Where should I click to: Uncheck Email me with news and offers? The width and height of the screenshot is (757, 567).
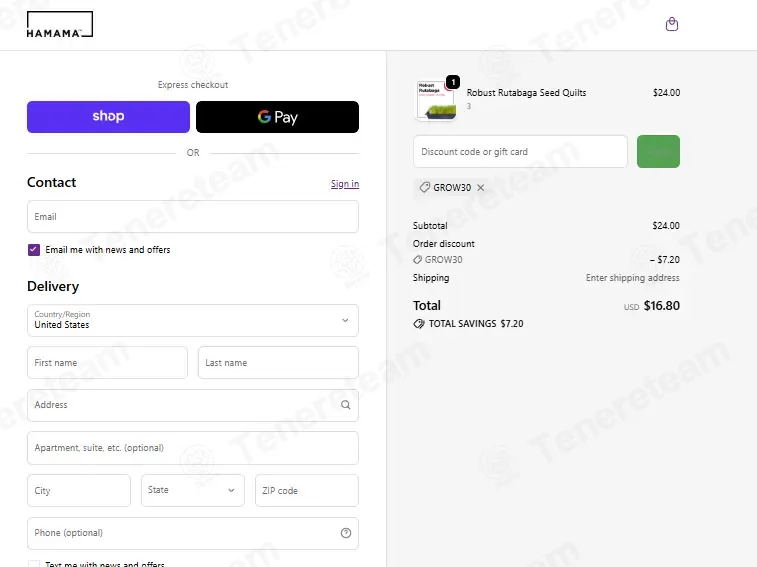pos(34,250)
